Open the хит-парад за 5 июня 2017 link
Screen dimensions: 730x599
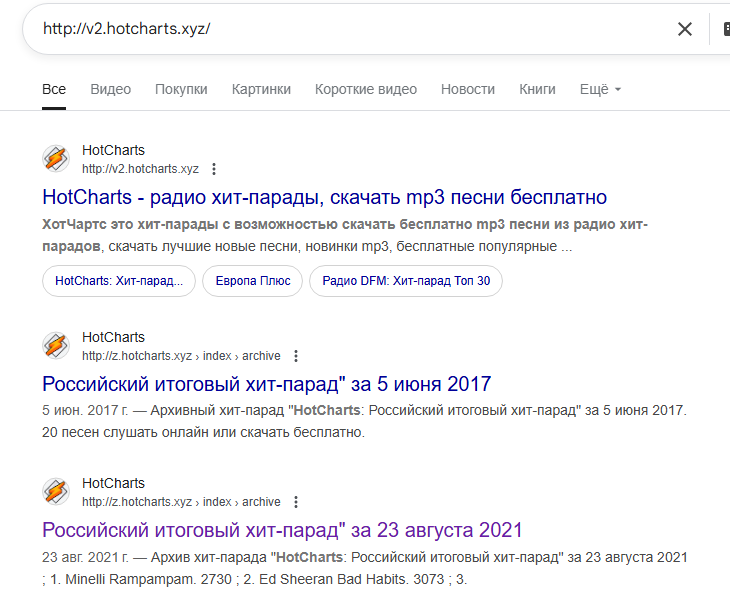(x=266, y=384)
